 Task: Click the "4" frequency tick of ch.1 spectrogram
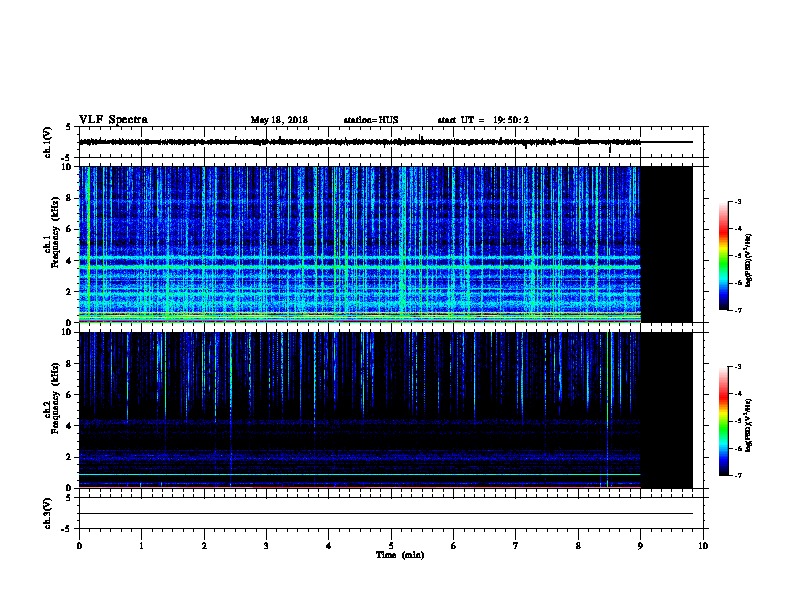click(71, 261)
